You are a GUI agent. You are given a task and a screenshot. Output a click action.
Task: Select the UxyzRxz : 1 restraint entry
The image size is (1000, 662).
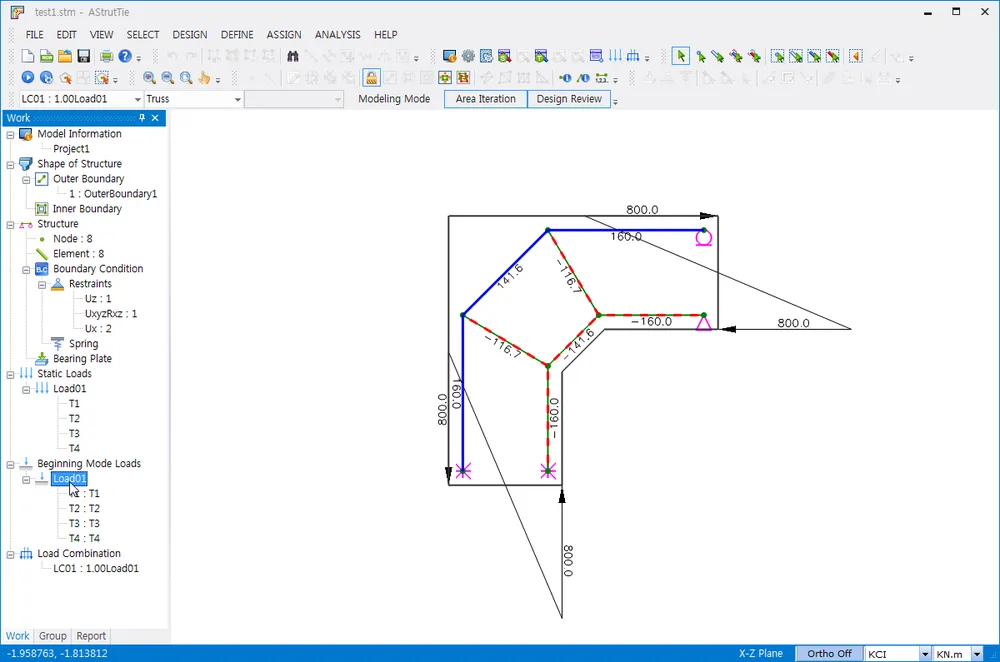click(x=111, y=314)
